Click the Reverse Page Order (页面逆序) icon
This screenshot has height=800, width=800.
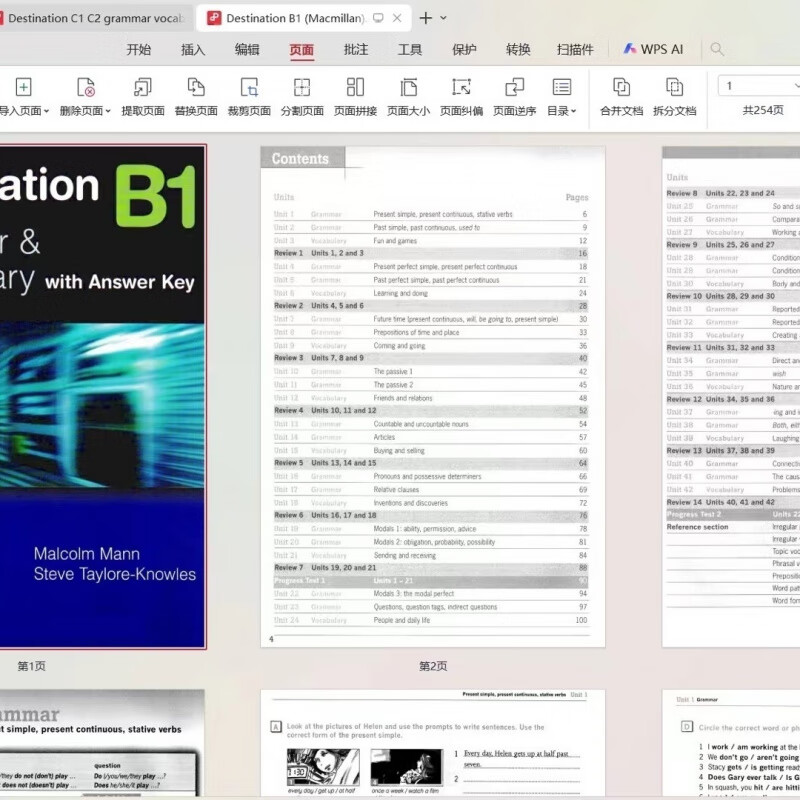pos(514,87)
